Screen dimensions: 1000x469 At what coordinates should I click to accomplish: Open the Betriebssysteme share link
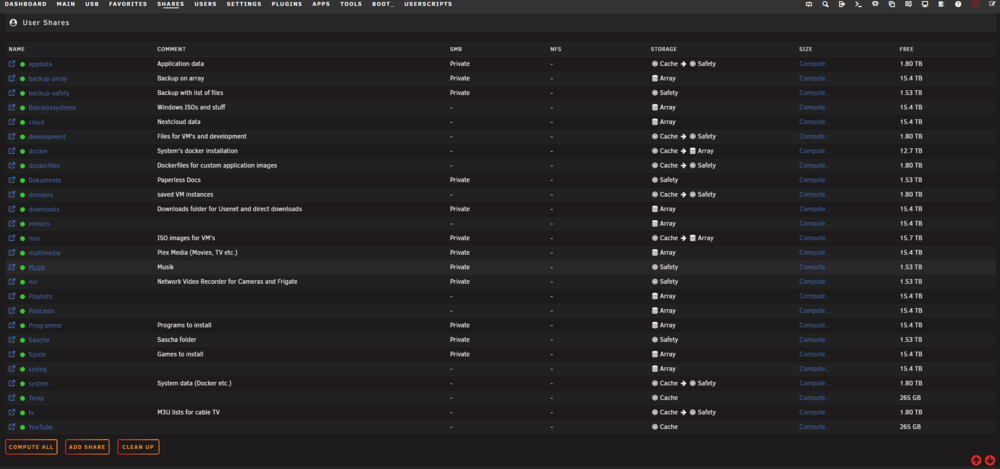[x=52, y=108]
